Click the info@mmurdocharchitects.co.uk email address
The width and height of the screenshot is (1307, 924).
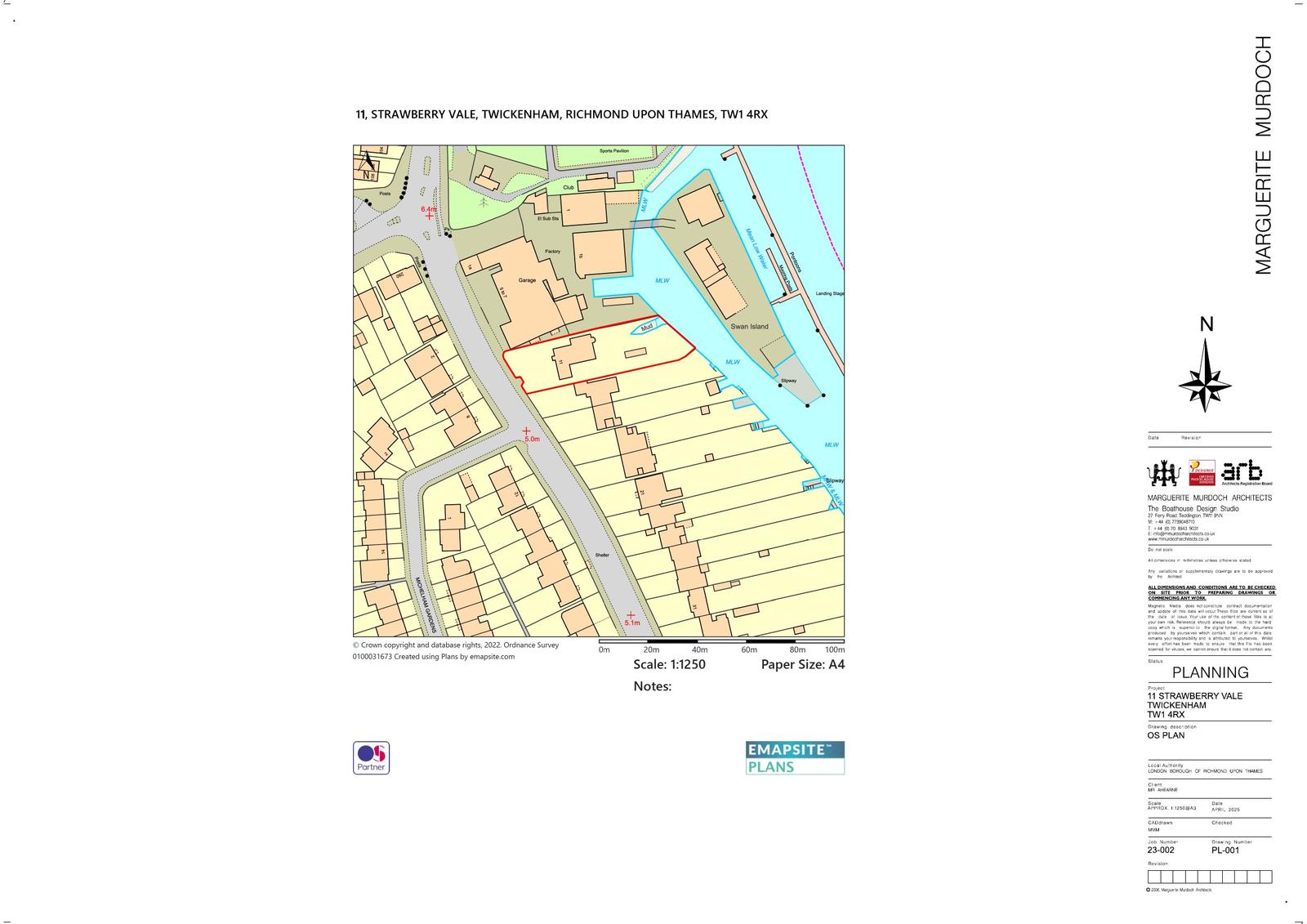point(1182,533)
